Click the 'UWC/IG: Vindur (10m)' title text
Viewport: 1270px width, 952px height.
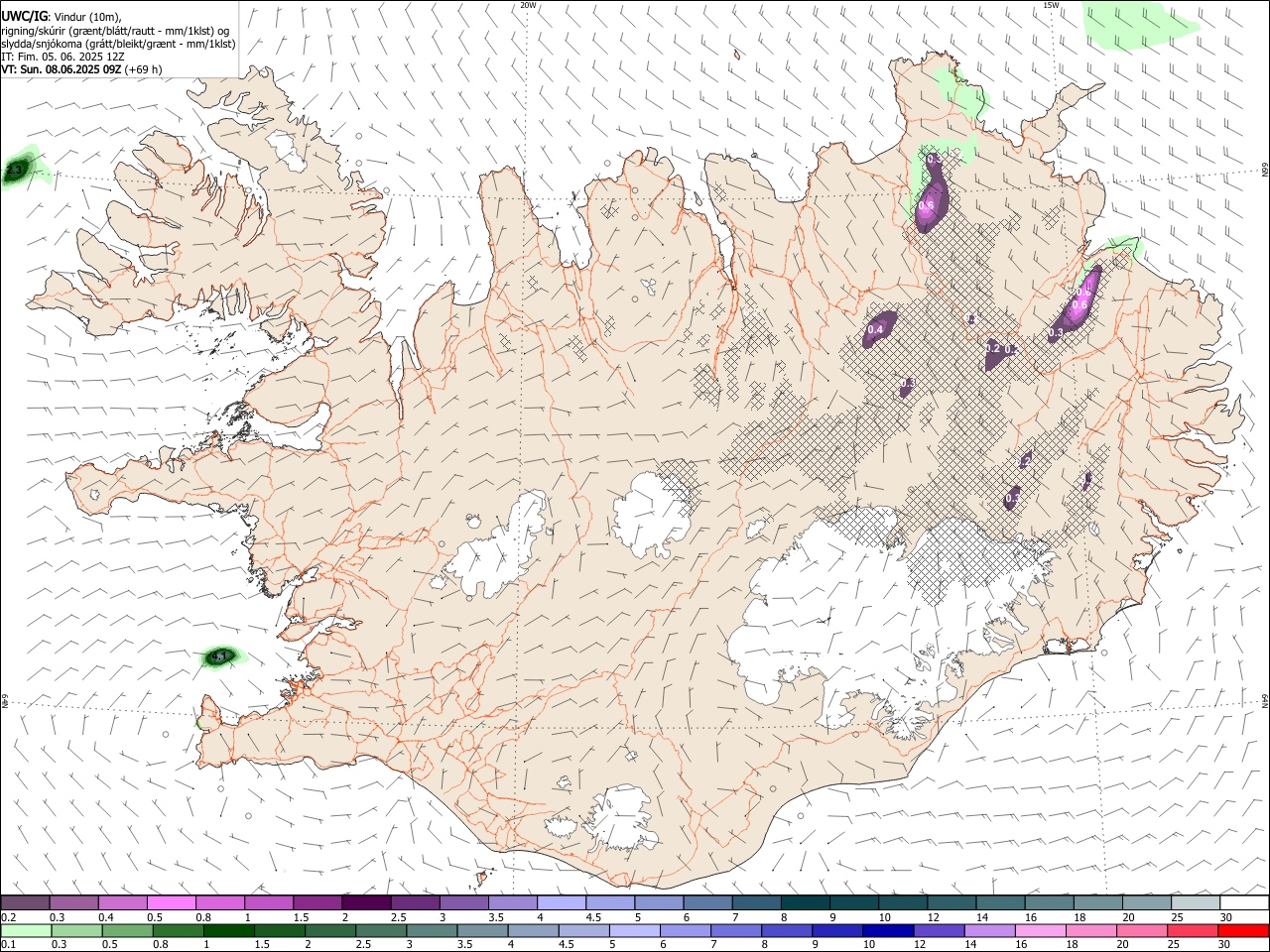[x=62, y=17]
